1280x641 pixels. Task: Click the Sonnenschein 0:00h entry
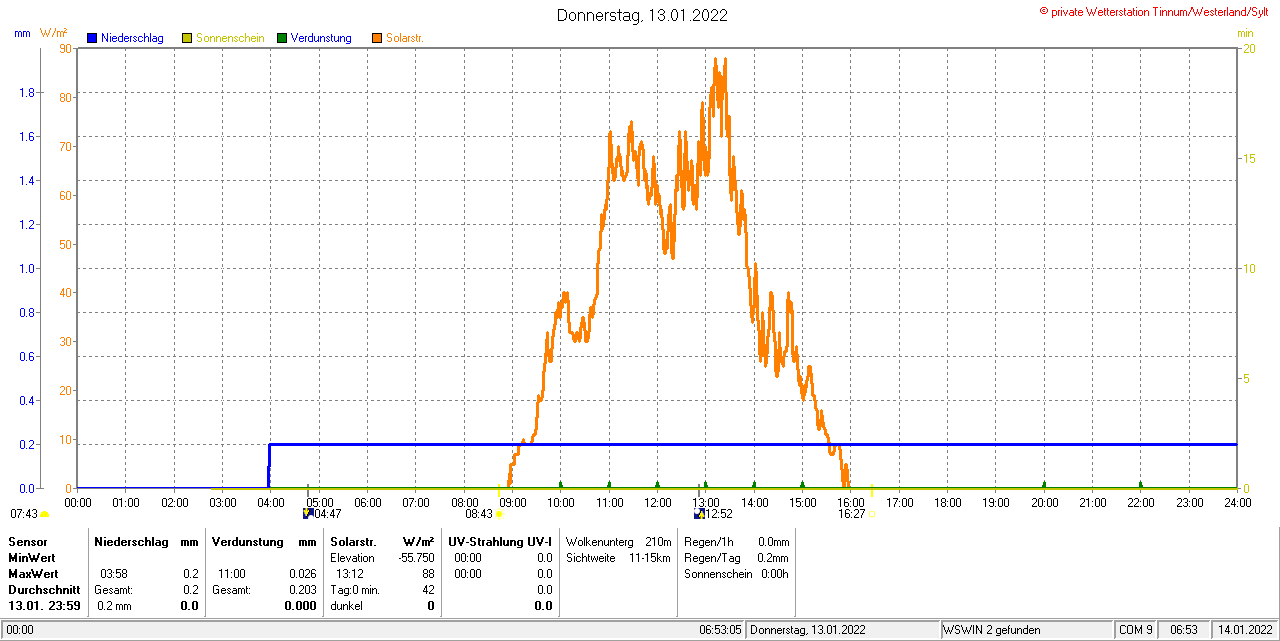(737, 574)
